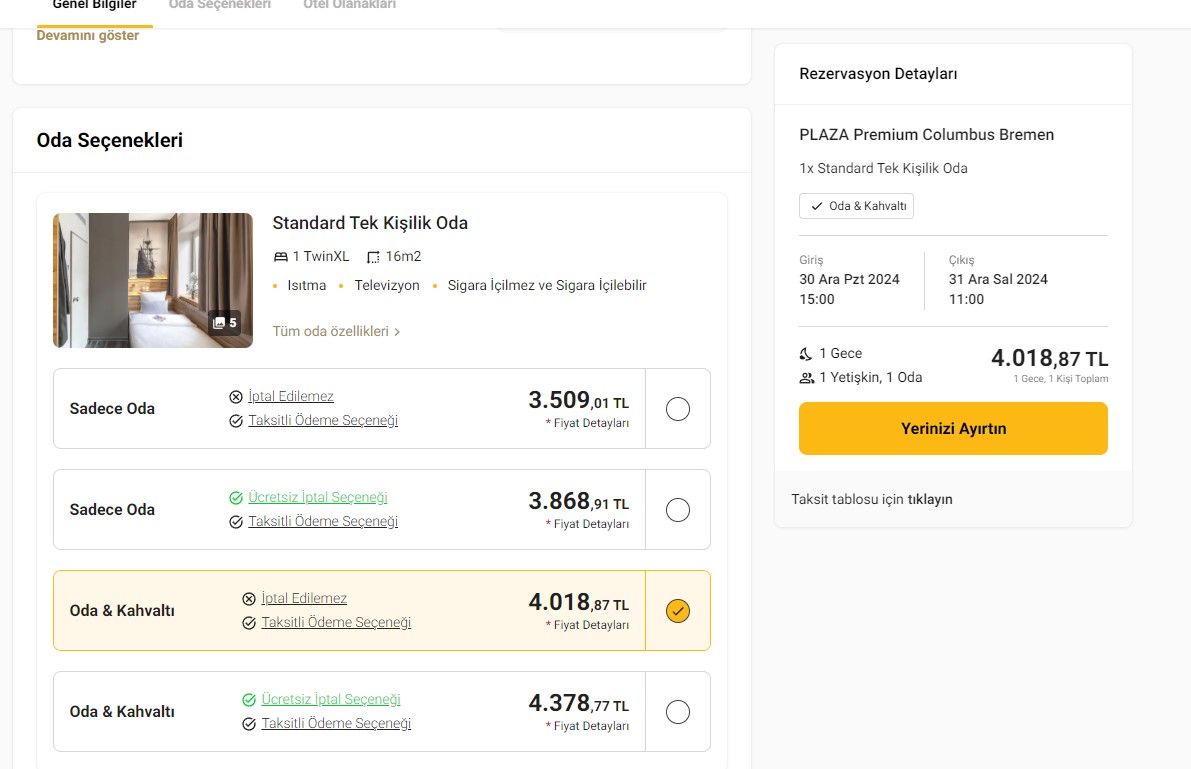
Task: Select the 4.378,77 TL Oda & Kahvaltı option
Action: [678, 712]
